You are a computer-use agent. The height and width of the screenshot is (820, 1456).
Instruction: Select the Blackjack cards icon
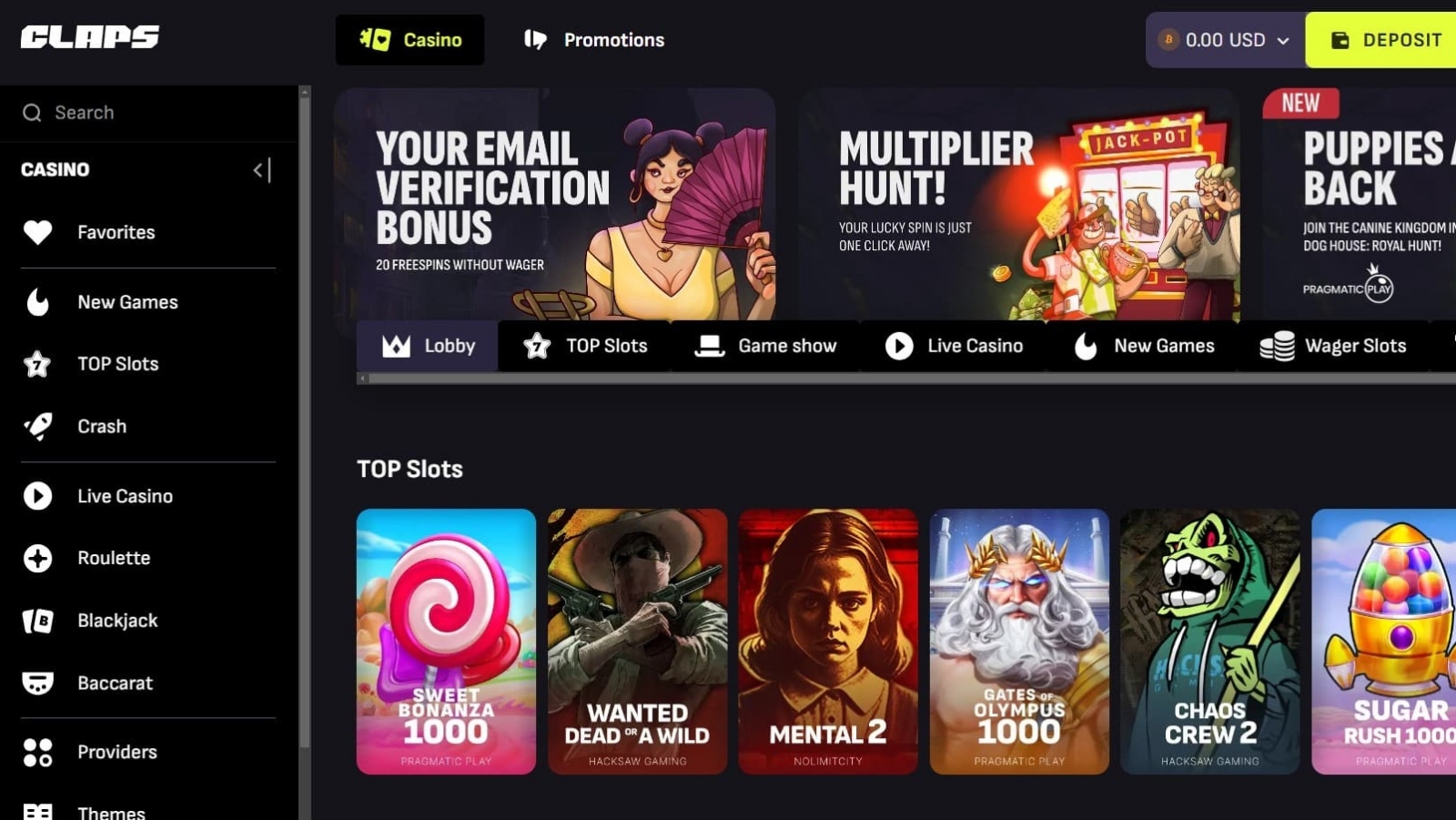pos(37,621)
